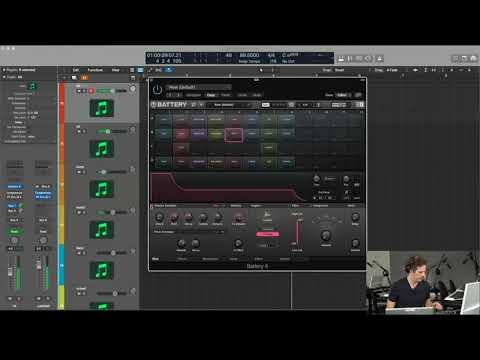Click the Compressor Amount knob
The image size is (480, 360).
coord(326,235)
